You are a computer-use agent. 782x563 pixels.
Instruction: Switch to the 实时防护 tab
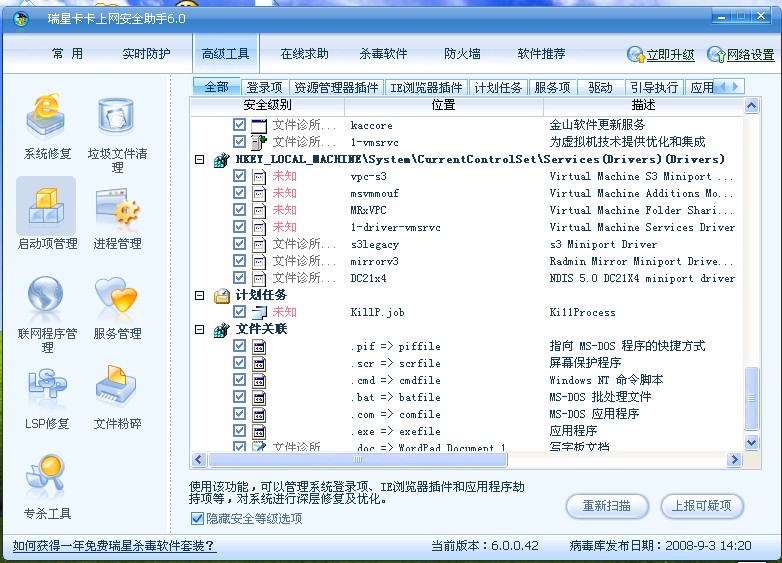147,54
